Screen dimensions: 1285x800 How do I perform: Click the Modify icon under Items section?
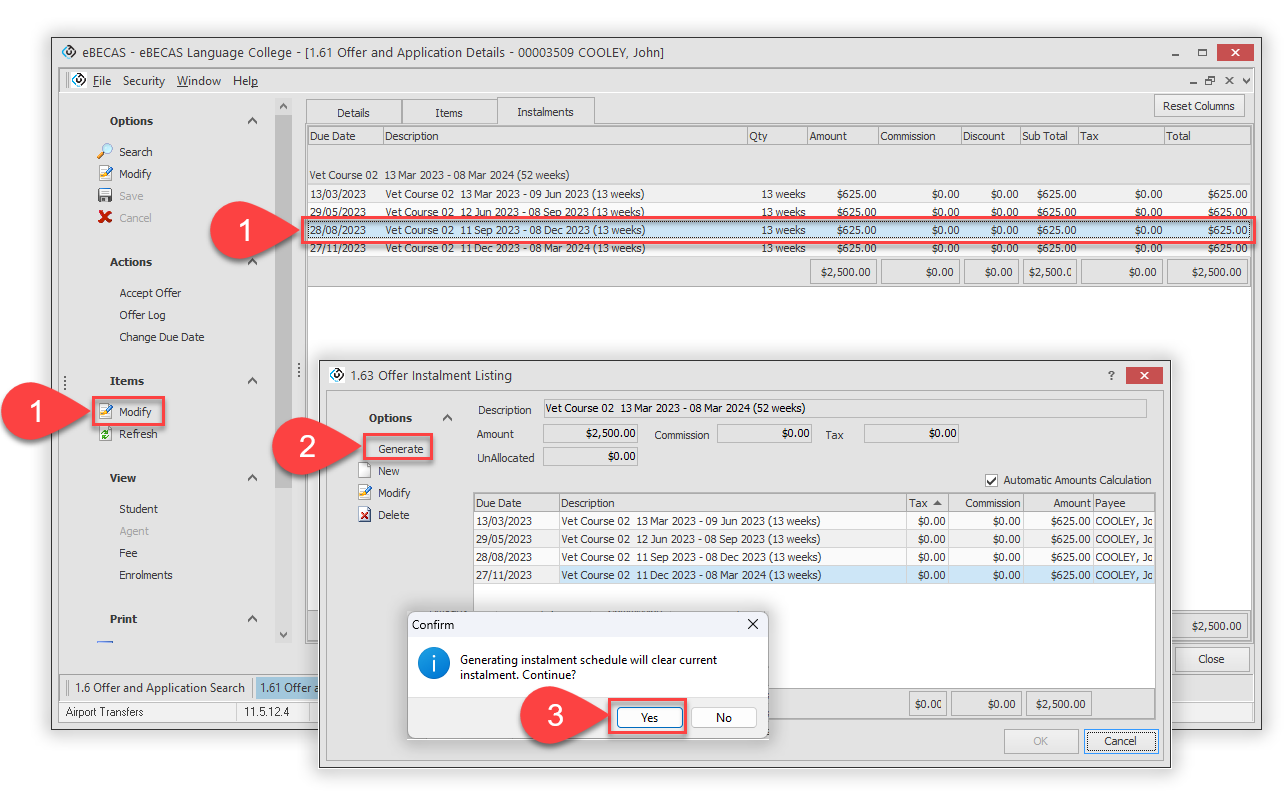(105, 412)
